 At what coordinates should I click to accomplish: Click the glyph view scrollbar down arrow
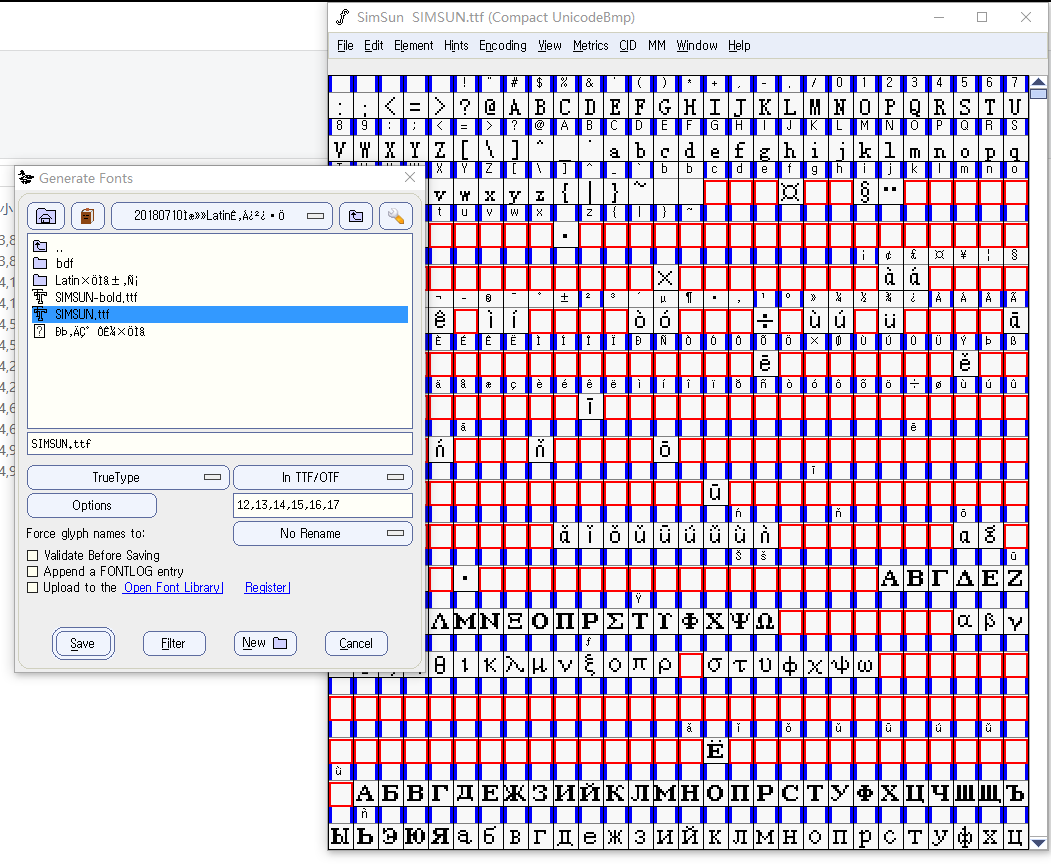click(1038, 843)
